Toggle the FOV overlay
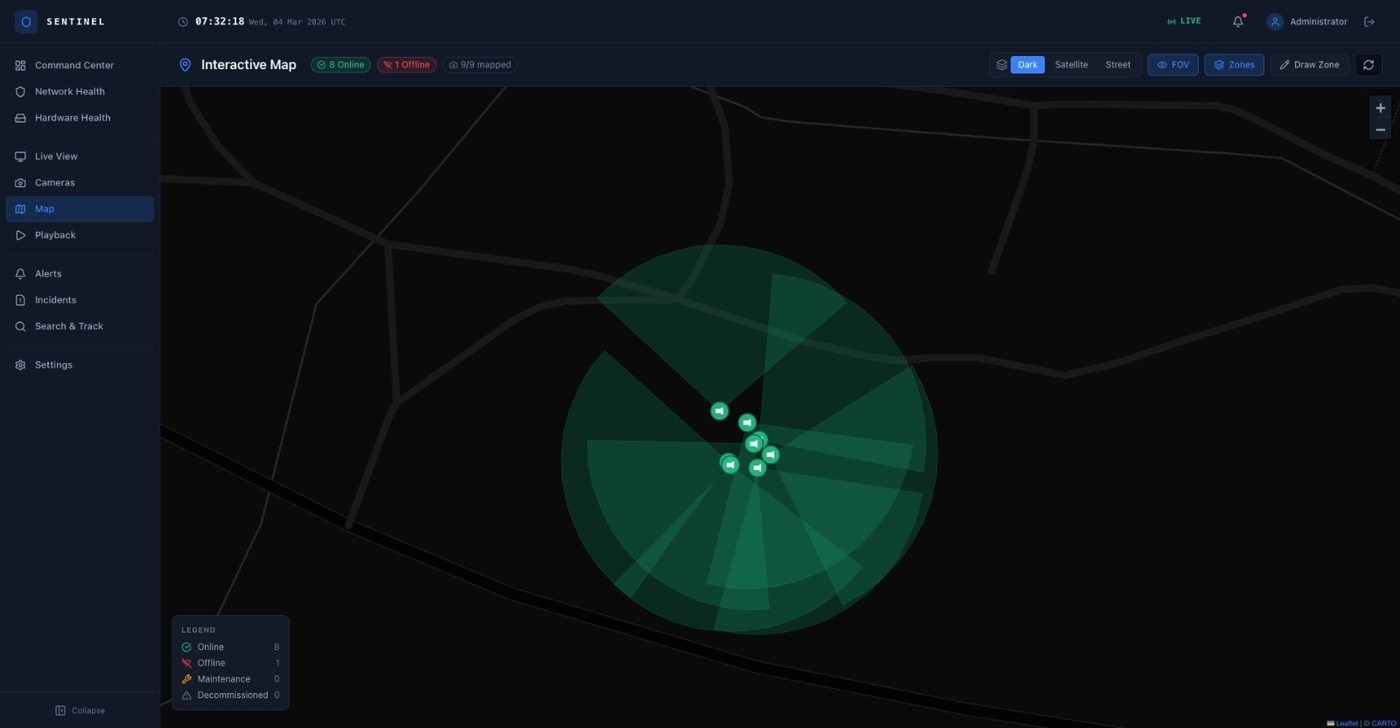Image resolution: width=1400 pixels, height=728 pixels. tap(1173, 65)
